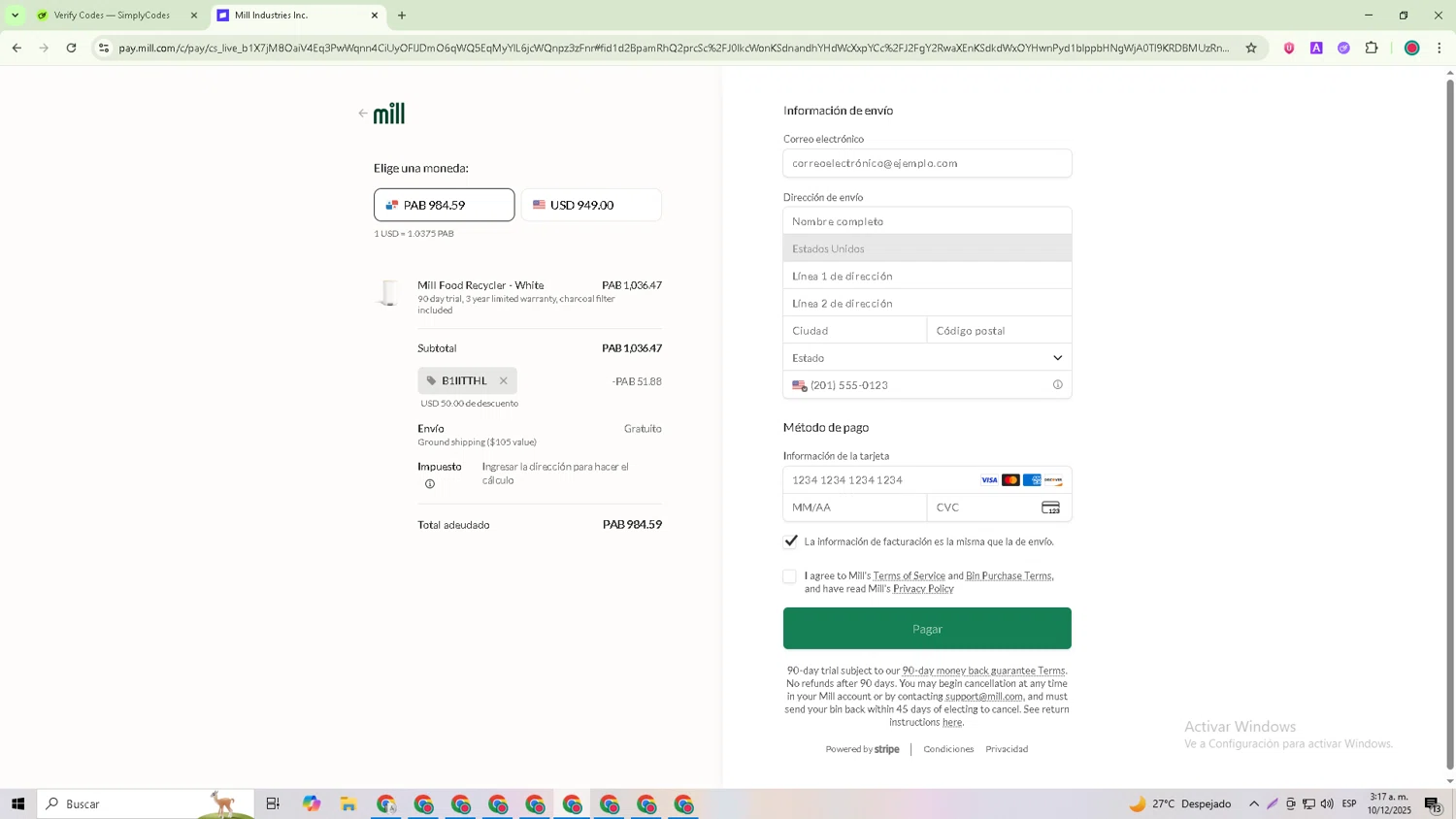
Task: Open the Windows Start menu
Action: tap(17, 803)
